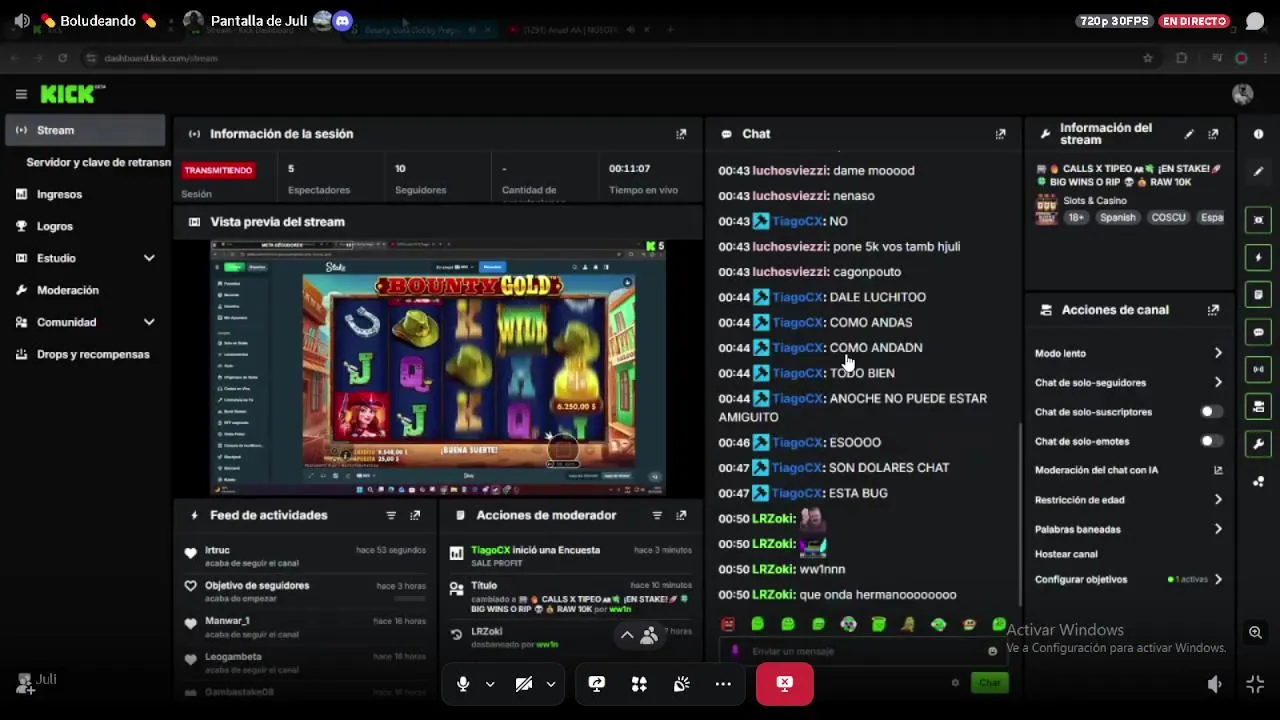The width and height of the screenshot is (1280, 720).
Task: Open the camera device dropdown arrow
Action: click(551, 684)
